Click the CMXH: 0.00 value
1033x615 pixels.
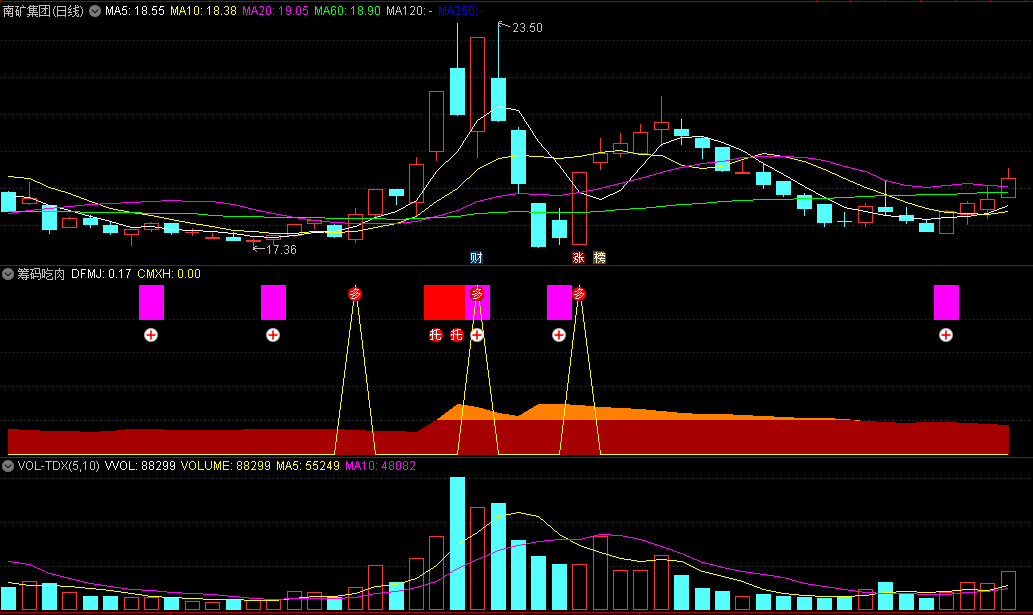169,274
